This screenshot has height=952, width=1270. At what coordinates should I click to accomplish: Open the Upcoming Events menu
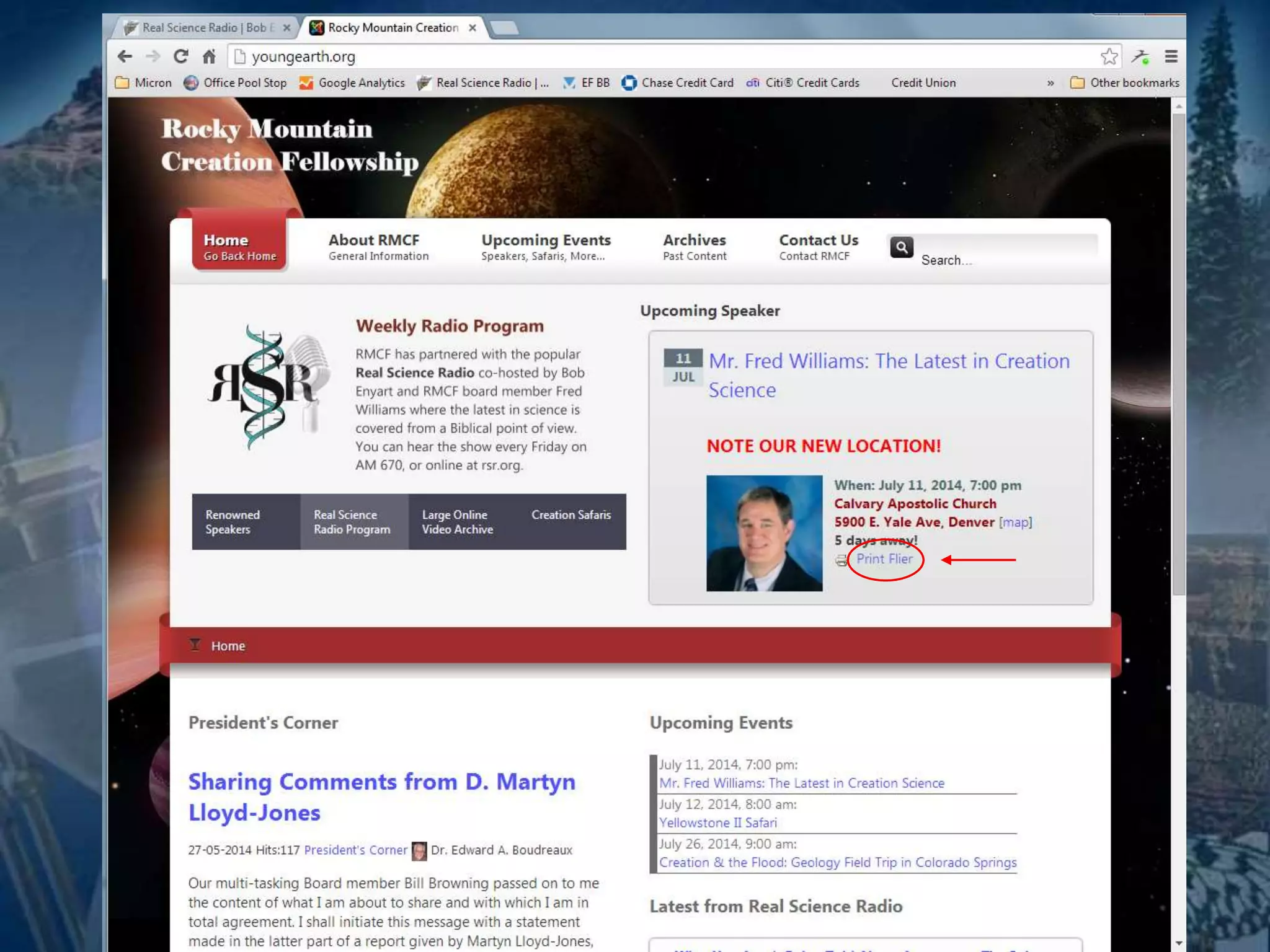click(x=546, y=247)
